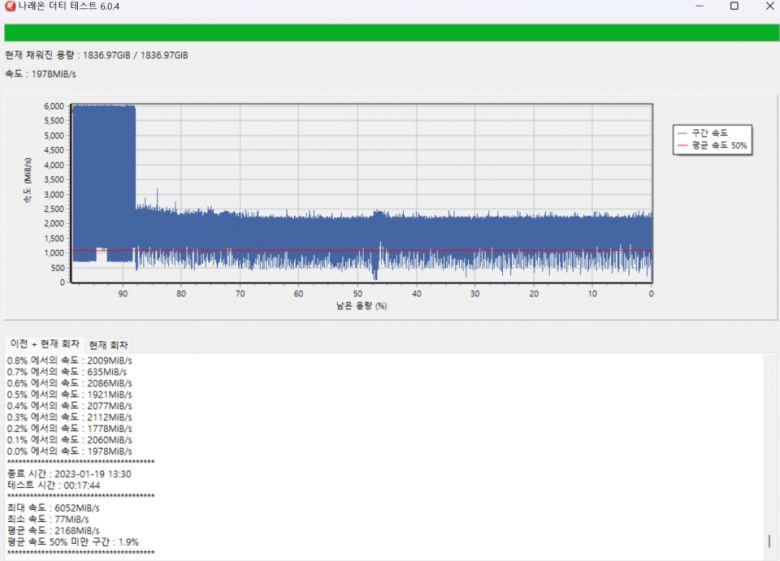
Task: Click the green progress bar at top
Action: pos(389,33)
